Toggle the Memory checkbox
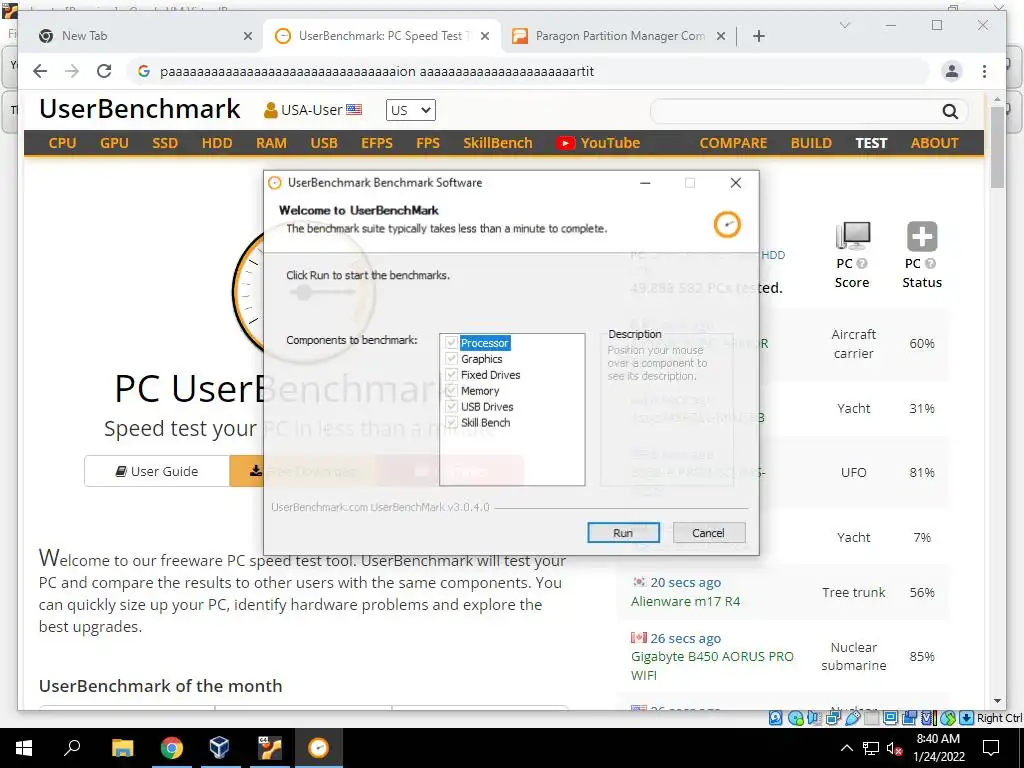Viewport: 1024px width, 768px height. click(451, 391)
